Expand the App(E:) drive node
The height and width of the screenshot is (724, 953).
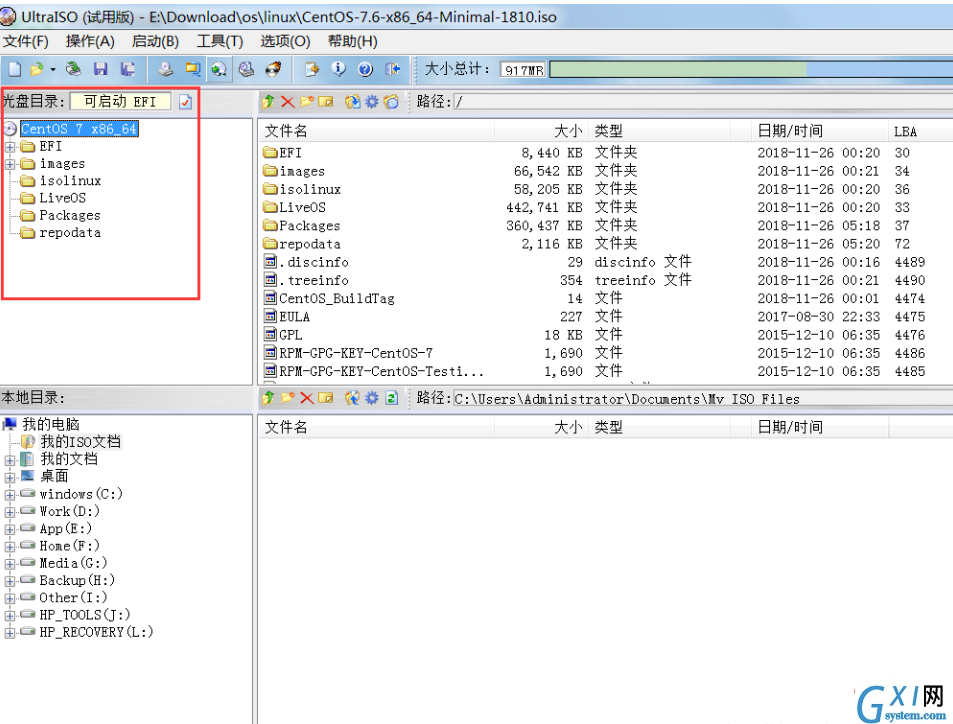[x=10, y=529]
